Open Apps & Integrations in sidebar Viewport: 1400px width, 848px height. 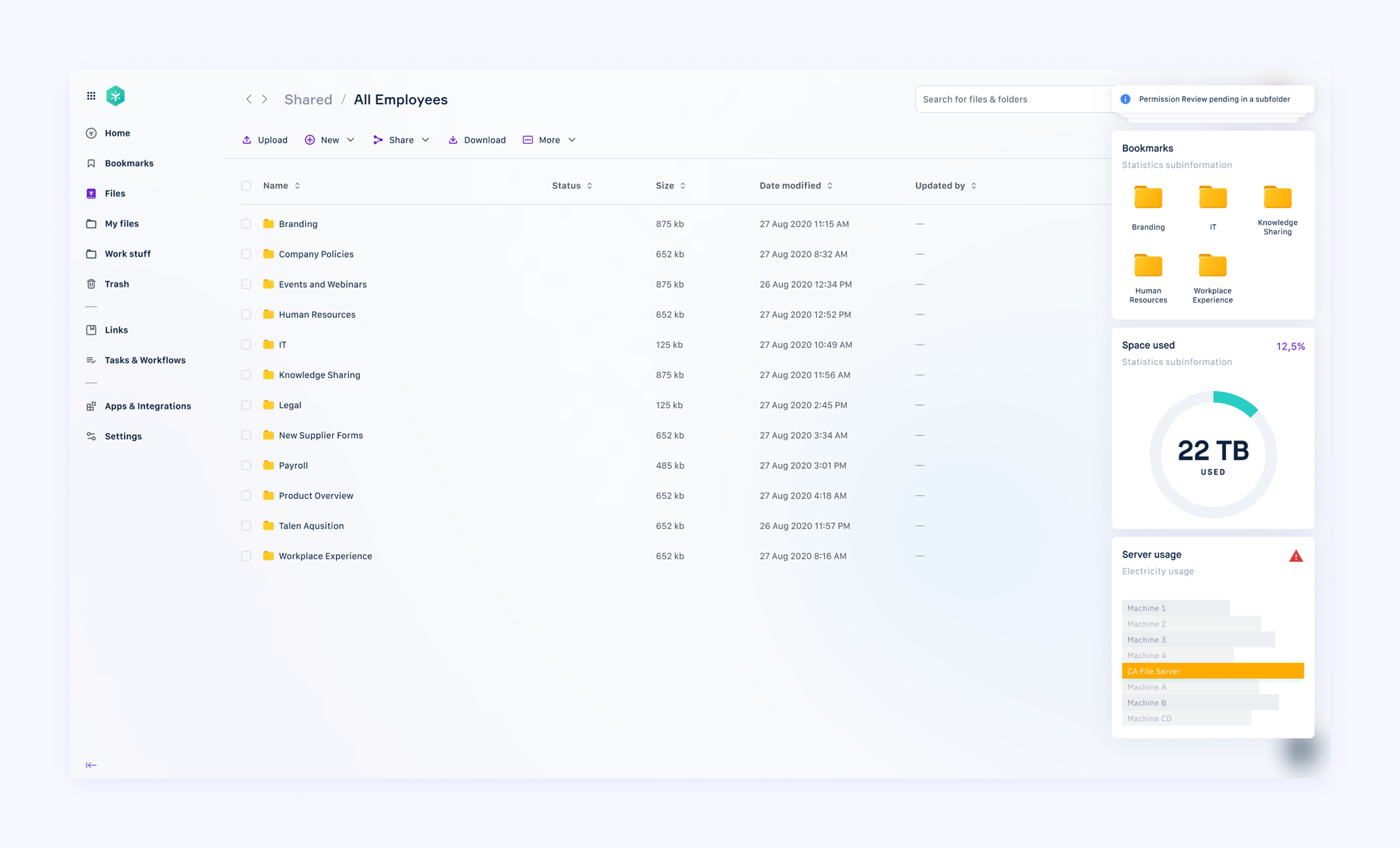click(x=148, y=406)
